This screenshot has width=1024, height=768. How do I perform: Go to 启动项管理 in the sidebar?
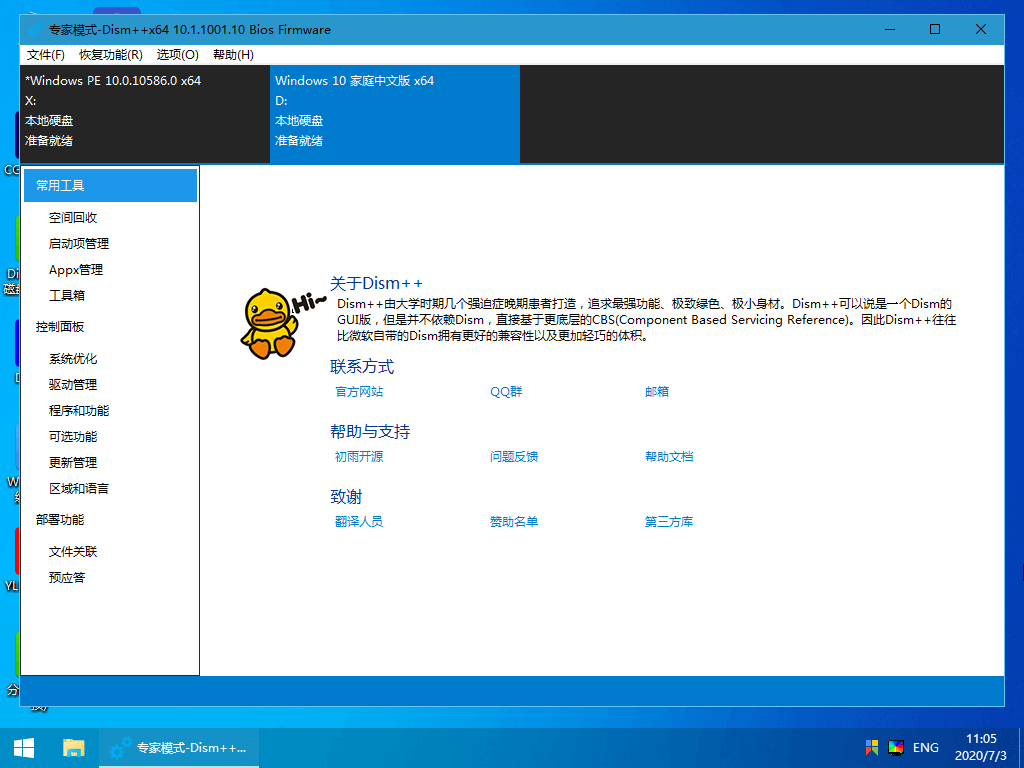pyautogui.click(x=79, y=244)
